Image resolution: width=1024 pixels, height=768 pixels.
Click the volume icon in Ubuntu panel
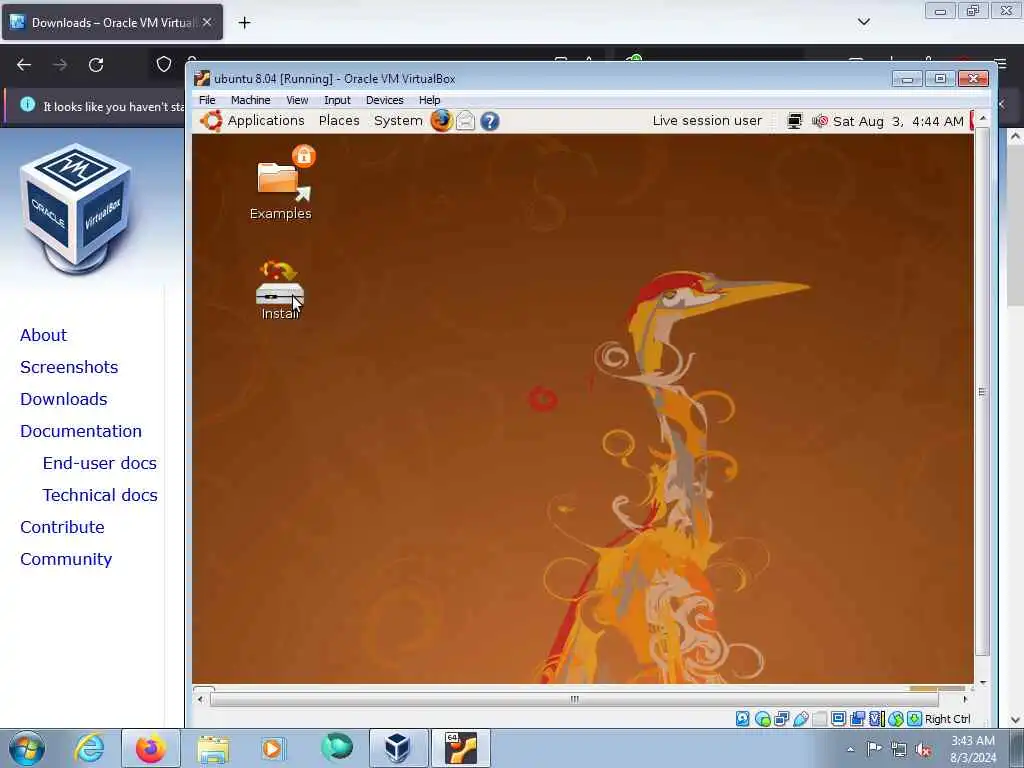[820, 121]
